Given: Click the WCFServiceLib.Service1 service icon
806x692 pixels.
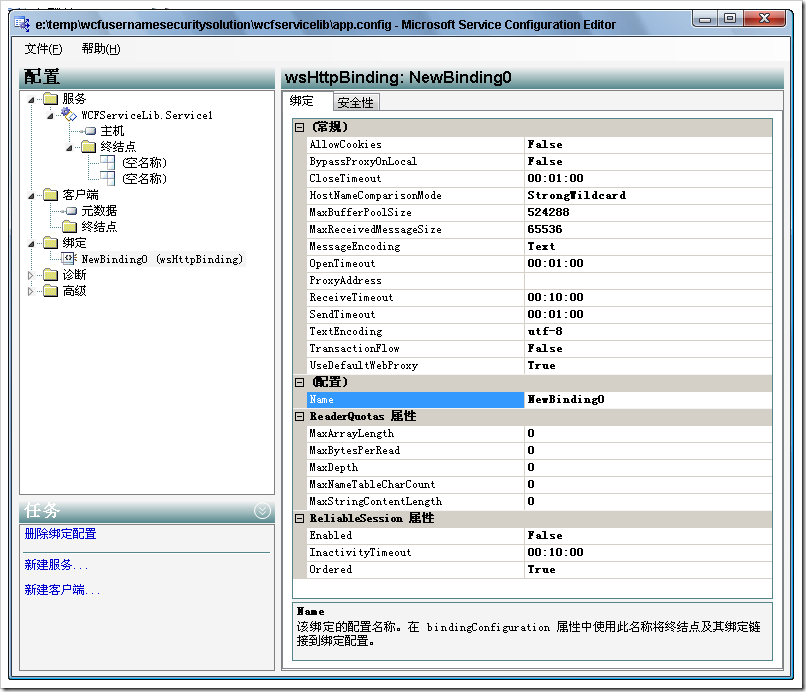Looking at the screenshot, I should [69, 114].
